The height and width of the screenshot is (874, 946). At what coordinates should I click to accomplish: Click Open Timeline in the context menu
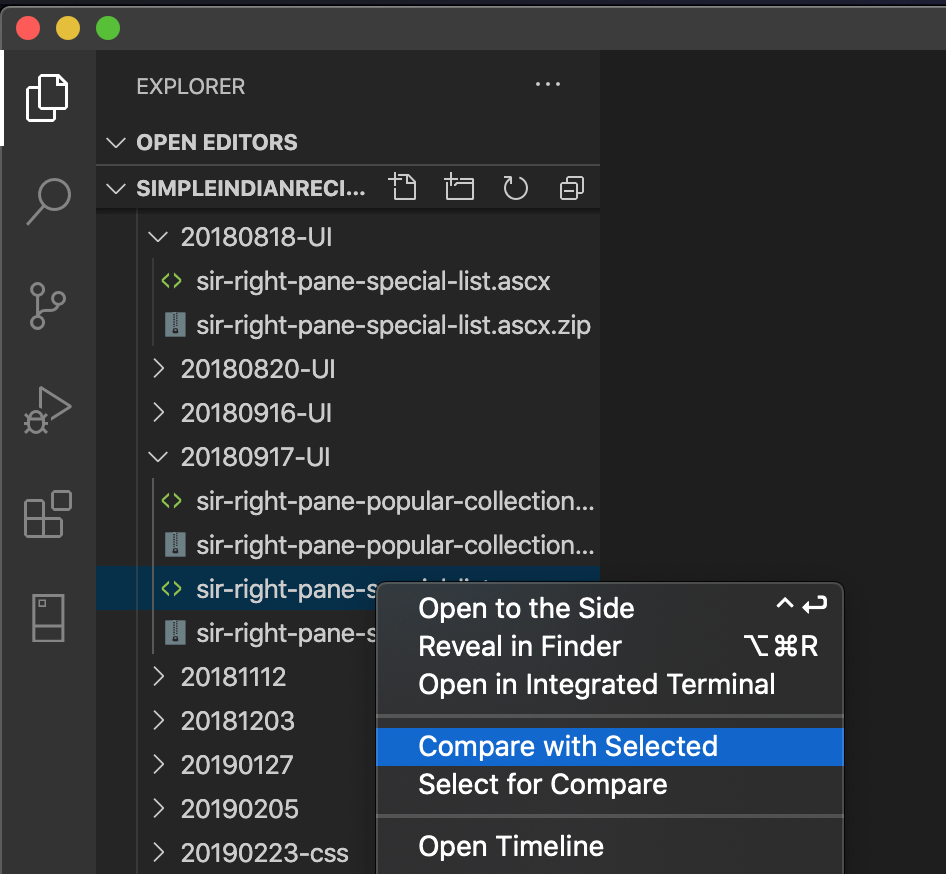(510, 846)
